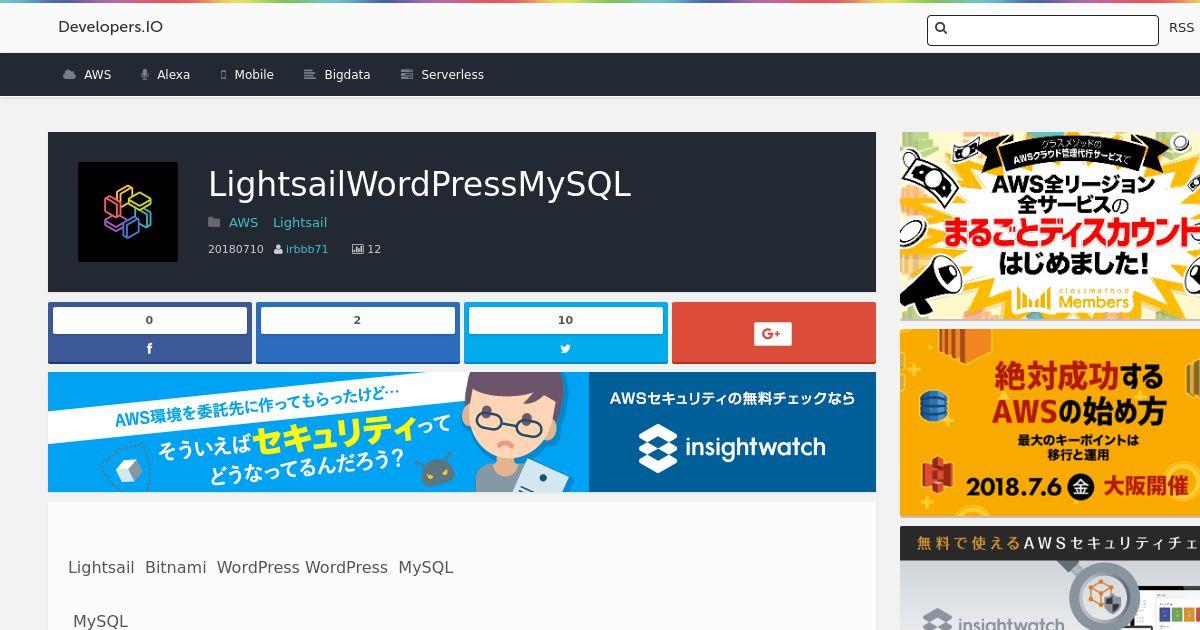1200x630 pixels.
Task: Click the folder category icon
Action: [214, 223]
